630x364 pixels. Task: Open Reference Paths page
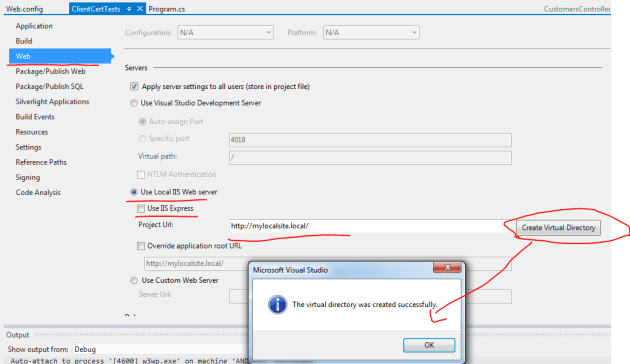(x=41, y=162)
